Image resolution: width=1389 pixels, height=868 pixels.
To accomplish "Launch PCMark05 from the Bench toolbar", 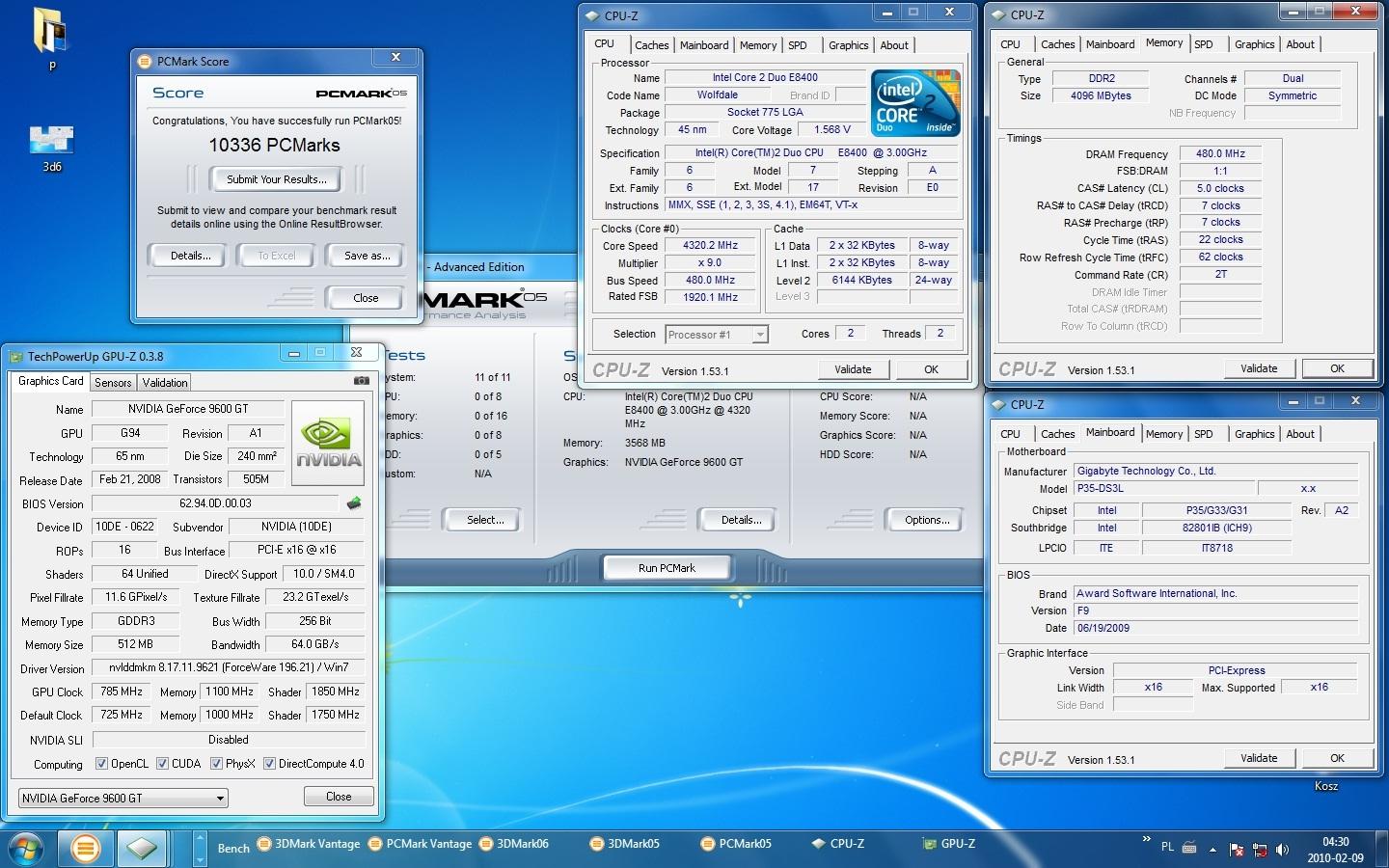I will pyautogui.click(x=737, y=844).
